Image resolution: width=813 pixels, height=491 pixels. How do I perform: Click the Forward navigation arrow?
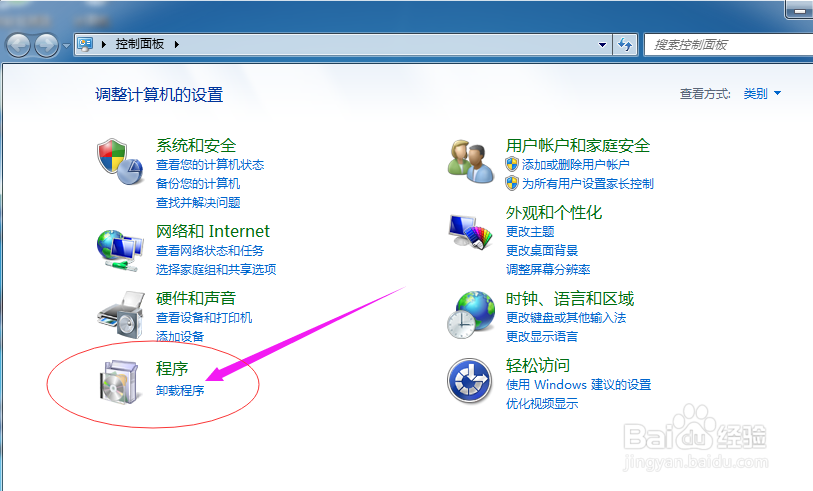(46, 45)
